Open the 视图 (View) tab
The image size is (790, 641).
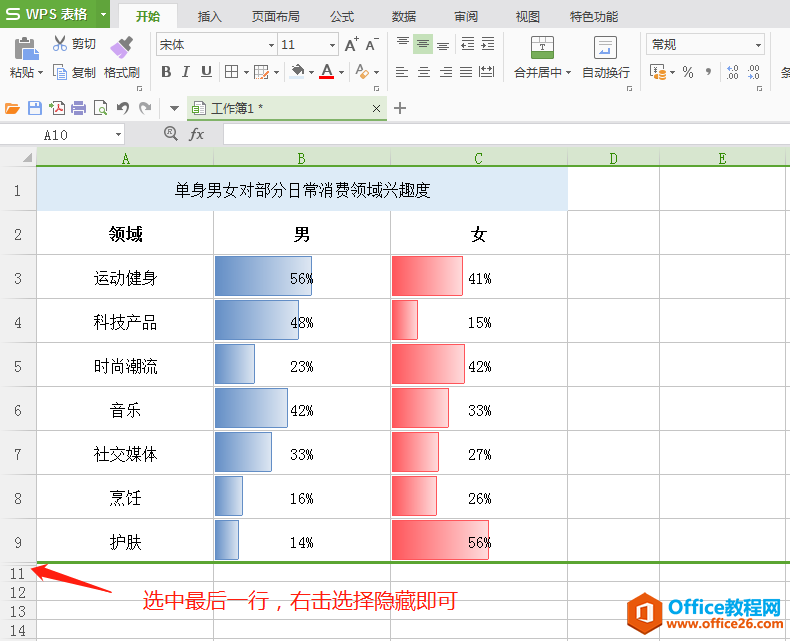pyautogui.click(x=528, y=17)
